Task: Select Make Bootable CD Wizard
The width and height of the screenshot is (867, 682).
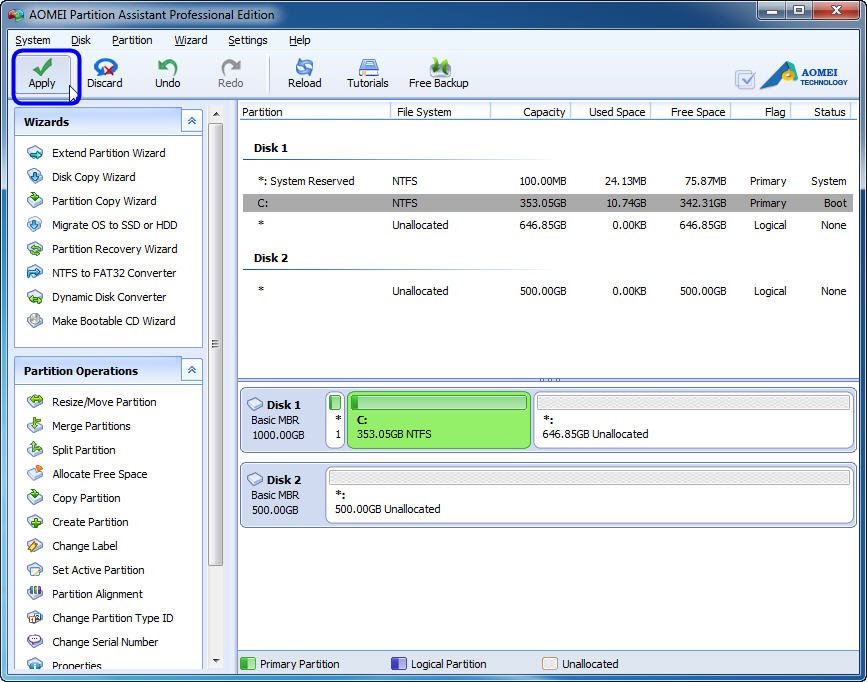Action: coord(113,321)
